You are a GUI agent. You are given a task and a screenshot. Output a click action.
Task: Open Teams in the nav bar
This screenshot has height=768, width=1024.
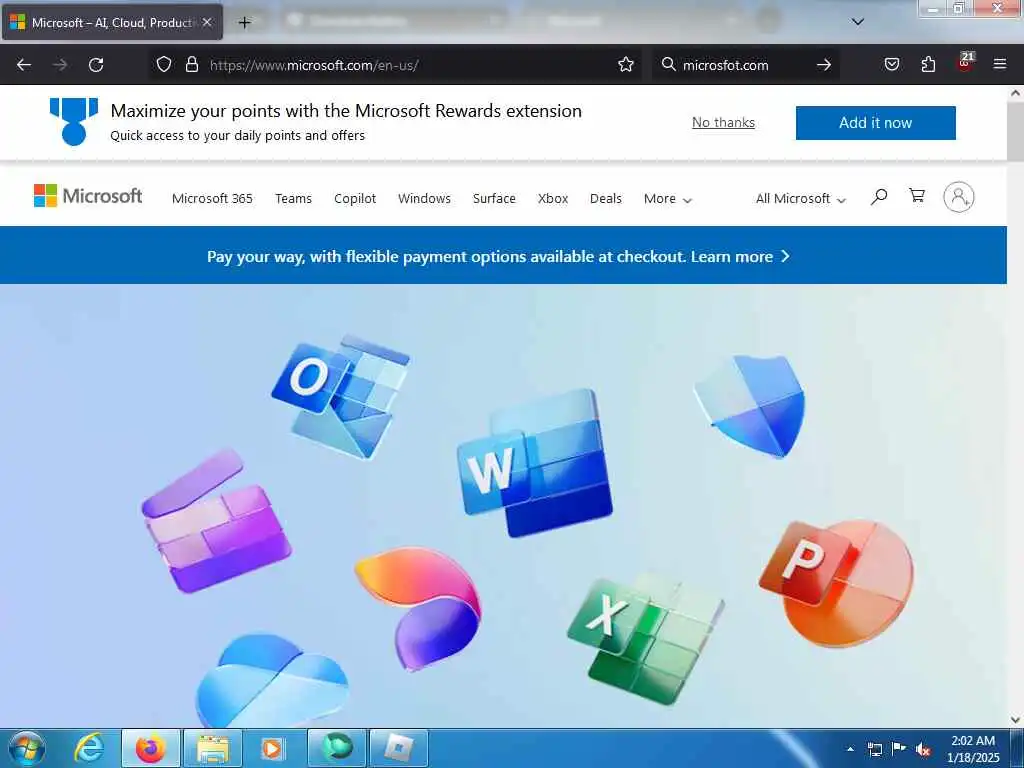click(x=293, y=199)
